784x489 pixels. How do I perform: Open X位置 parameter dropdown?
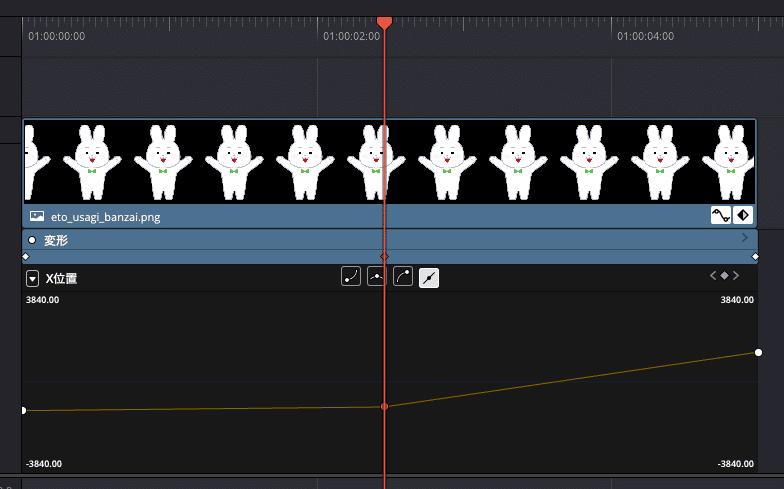[32, 278]
